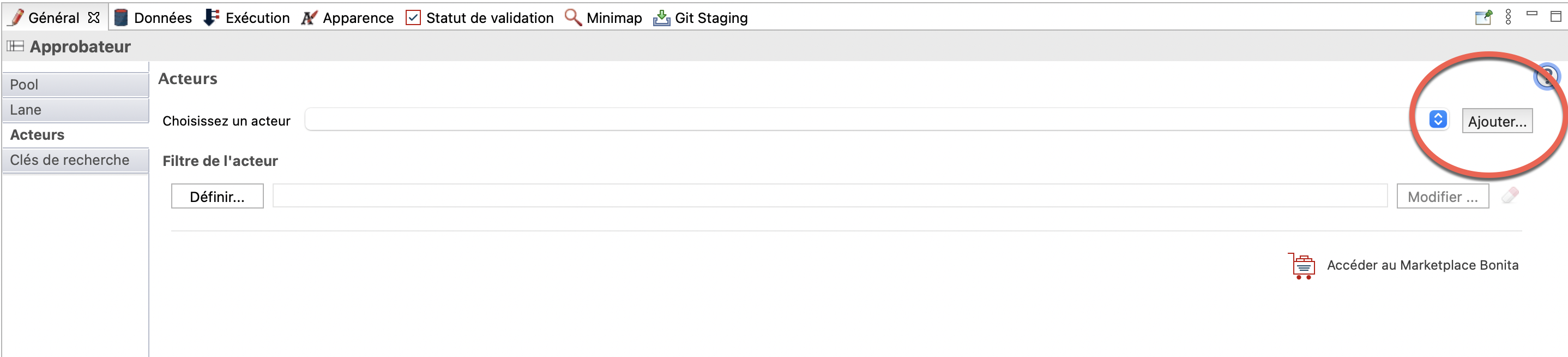Click the Définir... button
Screen dimensions: 1568x357
(218, 196)
